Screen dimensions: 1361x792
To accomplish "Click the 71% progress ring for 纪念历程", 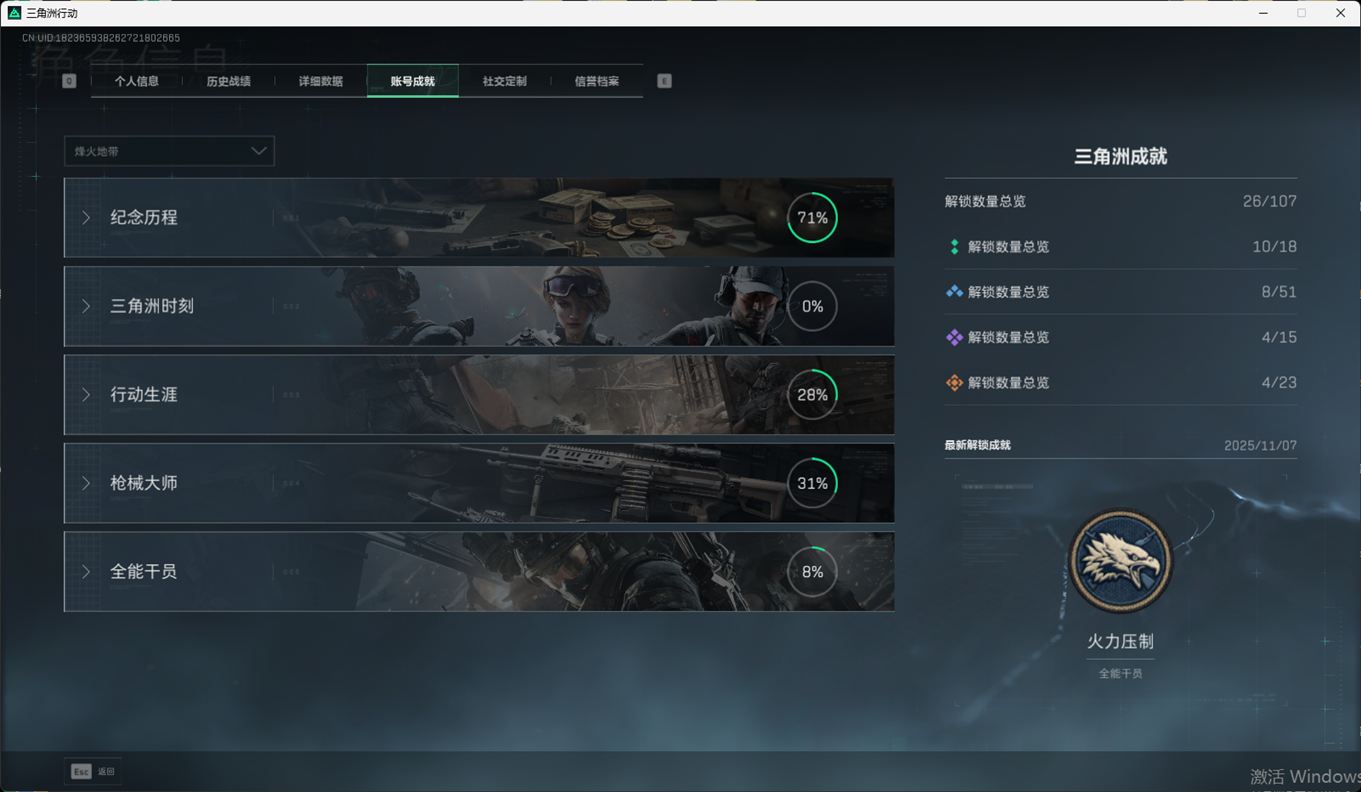I will (812, 218).
